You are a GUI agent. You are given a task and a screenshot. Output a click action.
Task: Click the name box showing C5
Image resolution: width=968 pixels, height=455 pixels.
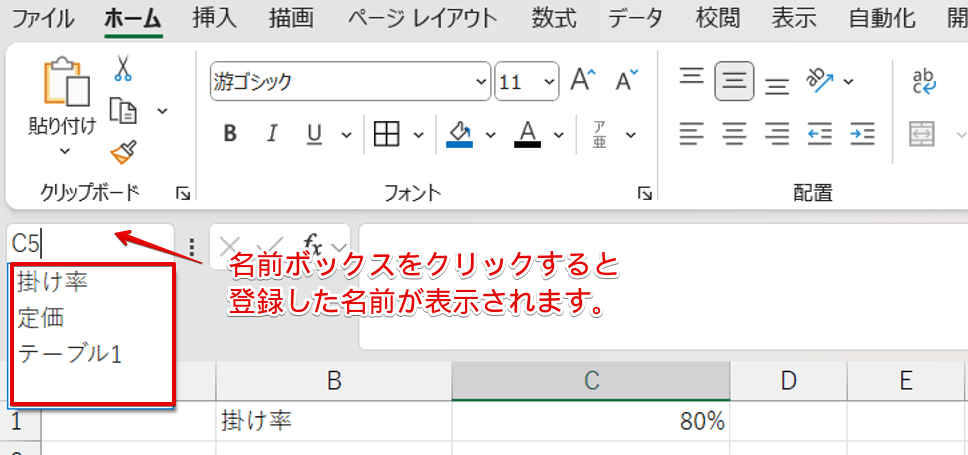[90, 245]
